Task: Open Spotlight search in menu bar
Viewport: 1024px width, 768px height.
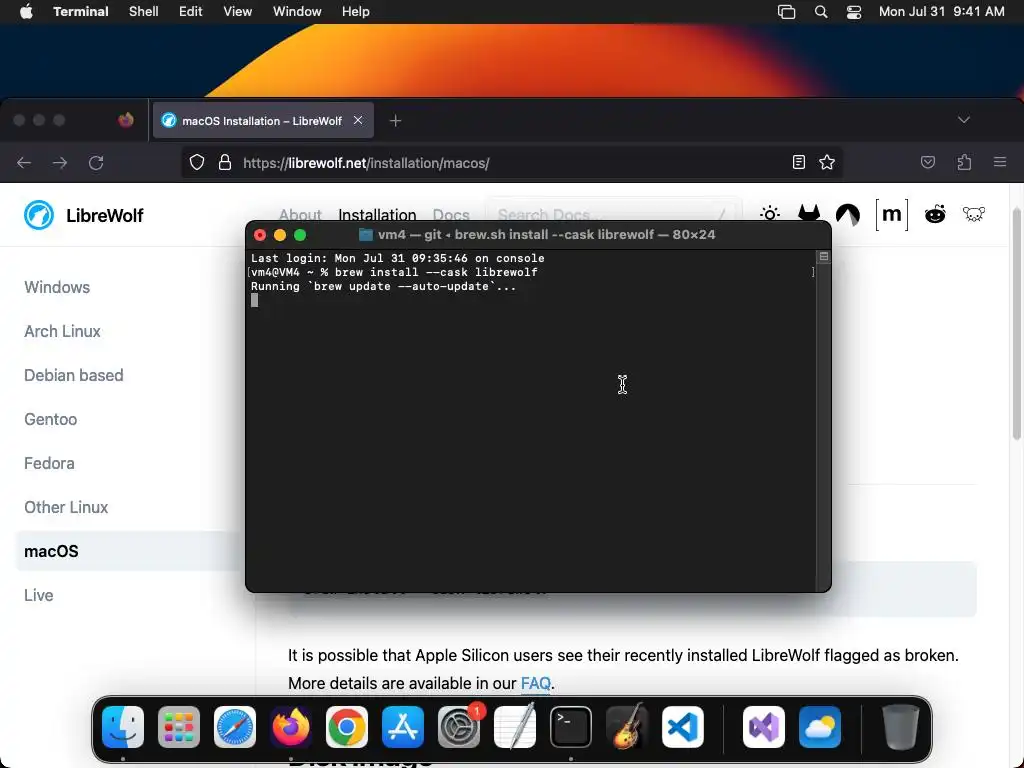Action: 821,12
